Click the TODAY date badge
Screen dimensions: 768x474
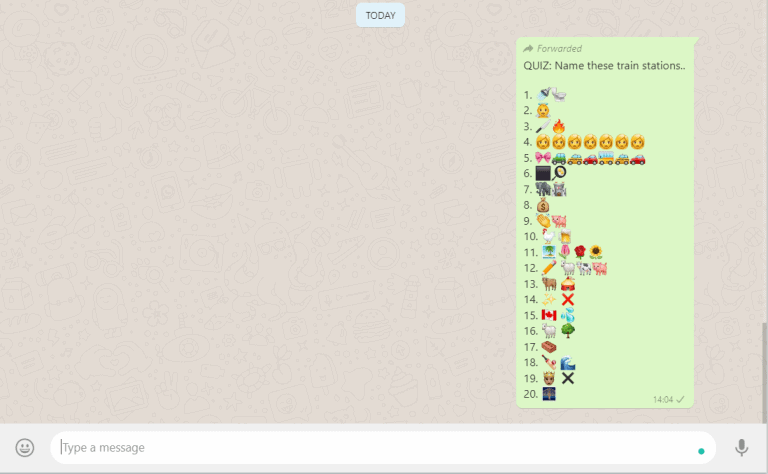coord(380,15)
